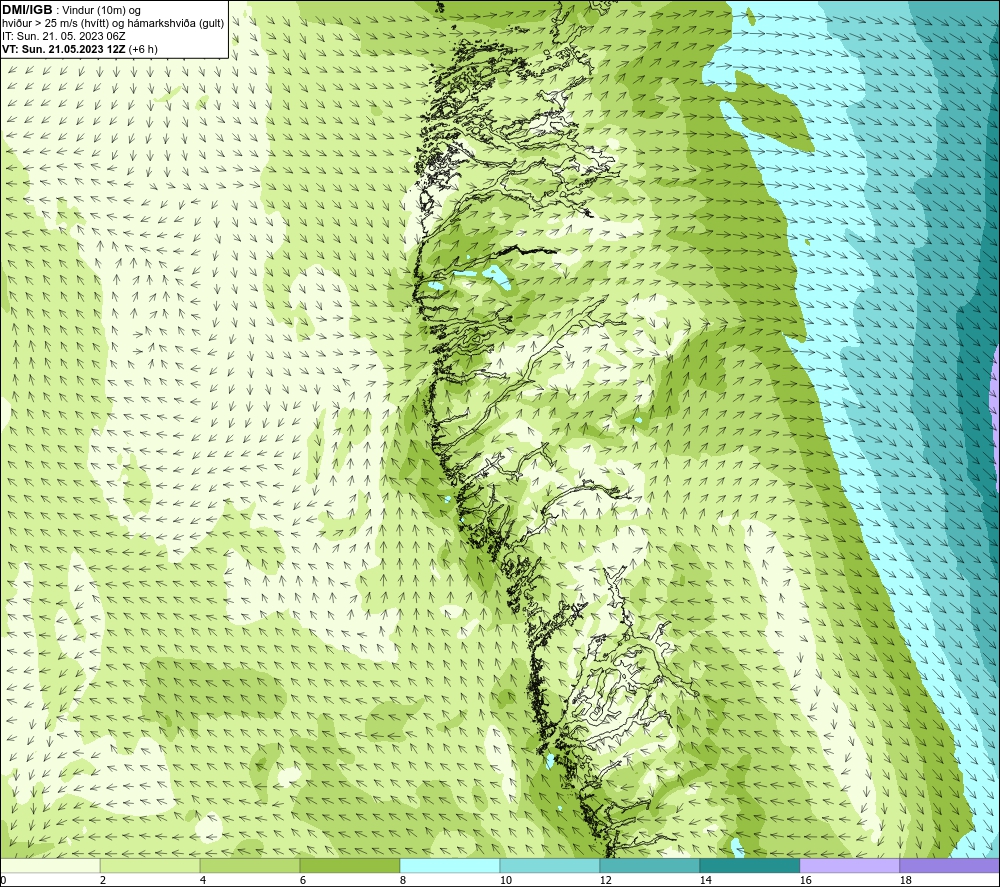Pick the 12–14 m/s teal legend swatch
This screenshot has width=1000, height=887.
[x=649, y=866]
